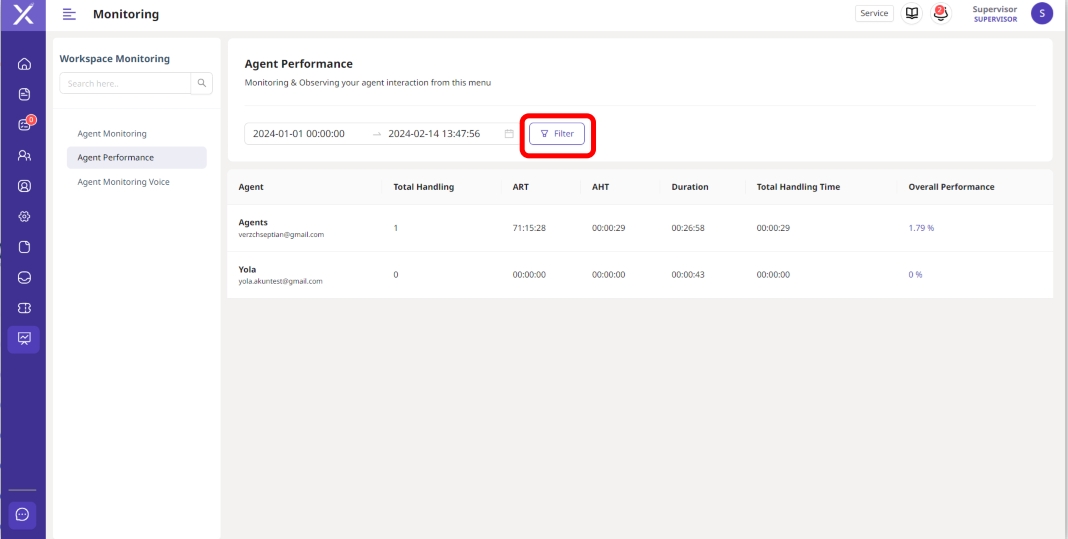Collapse the menu with the hamburger icon
Image resolution: width=1068 pixels, height=539 pixels.
coord(69,14)
